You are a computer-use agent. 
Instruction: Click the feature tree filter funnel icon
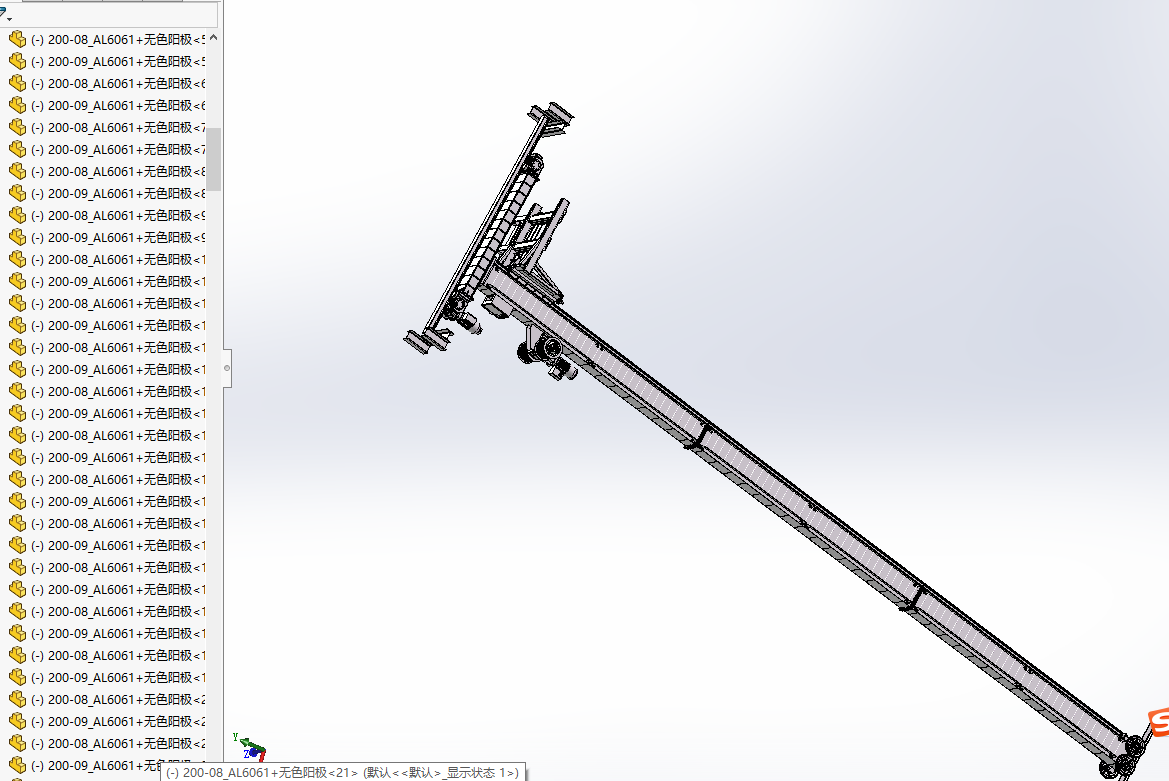point(2,13)
